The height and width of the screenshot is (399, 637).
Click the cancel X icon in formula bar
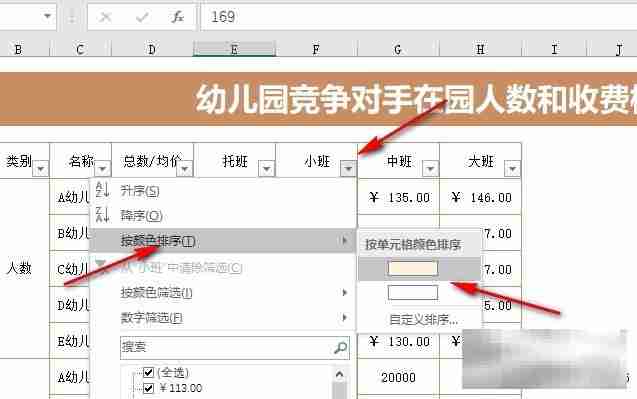click(106, 17)
